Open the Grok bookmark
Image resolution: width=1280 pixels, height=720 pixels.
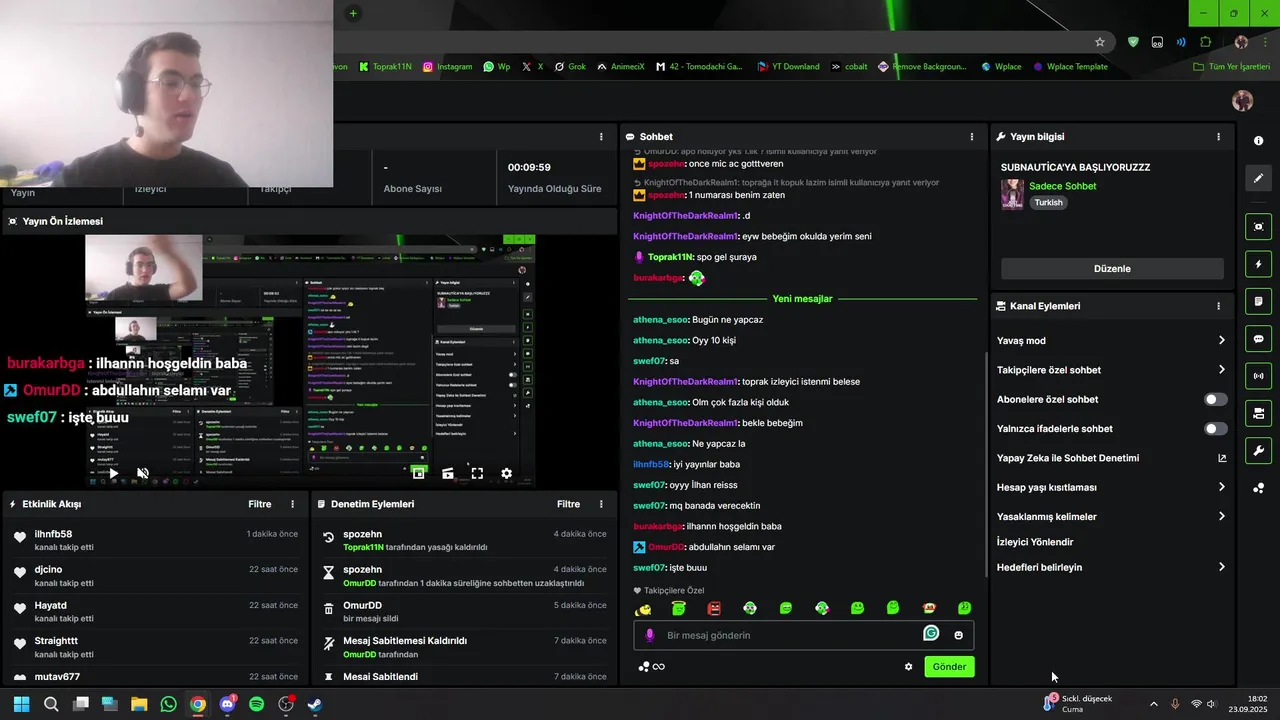click(569, 67)
